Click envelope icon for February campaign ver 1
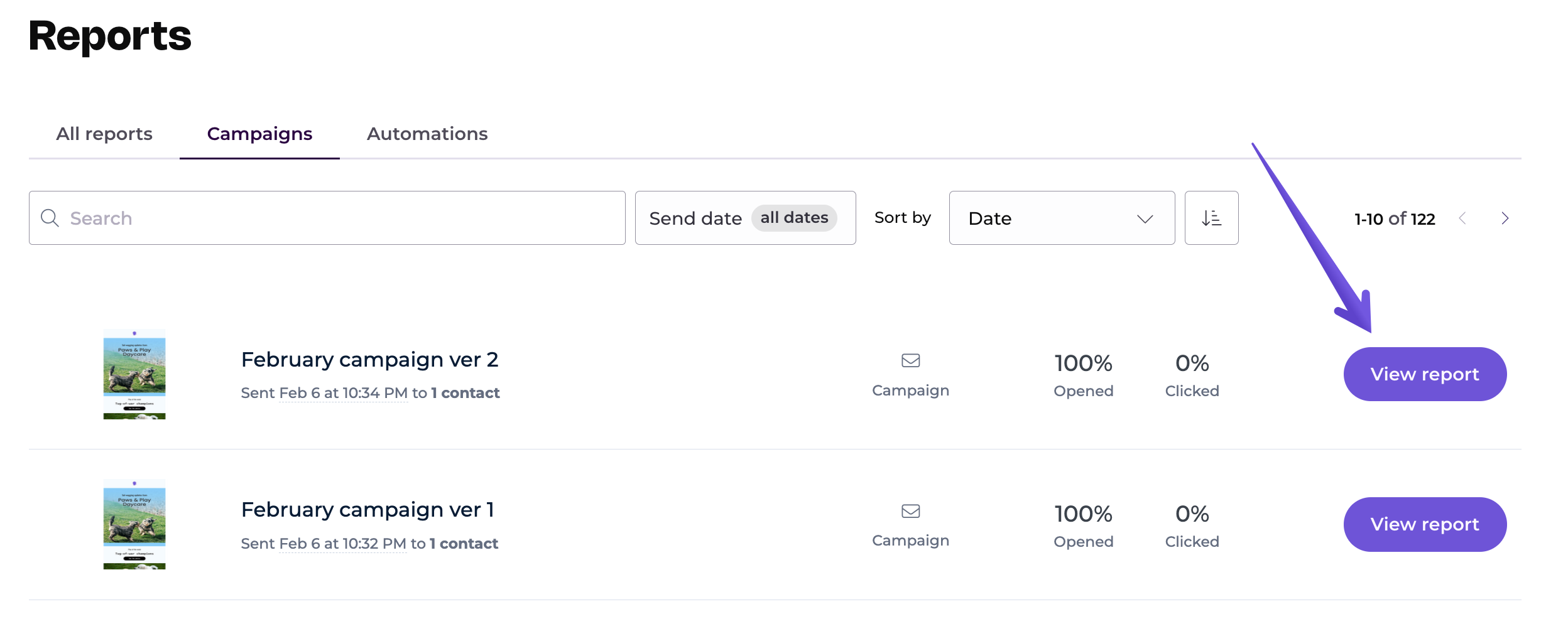The height and width of the screenshot is (619, 1568). click(x=910, y=511)
